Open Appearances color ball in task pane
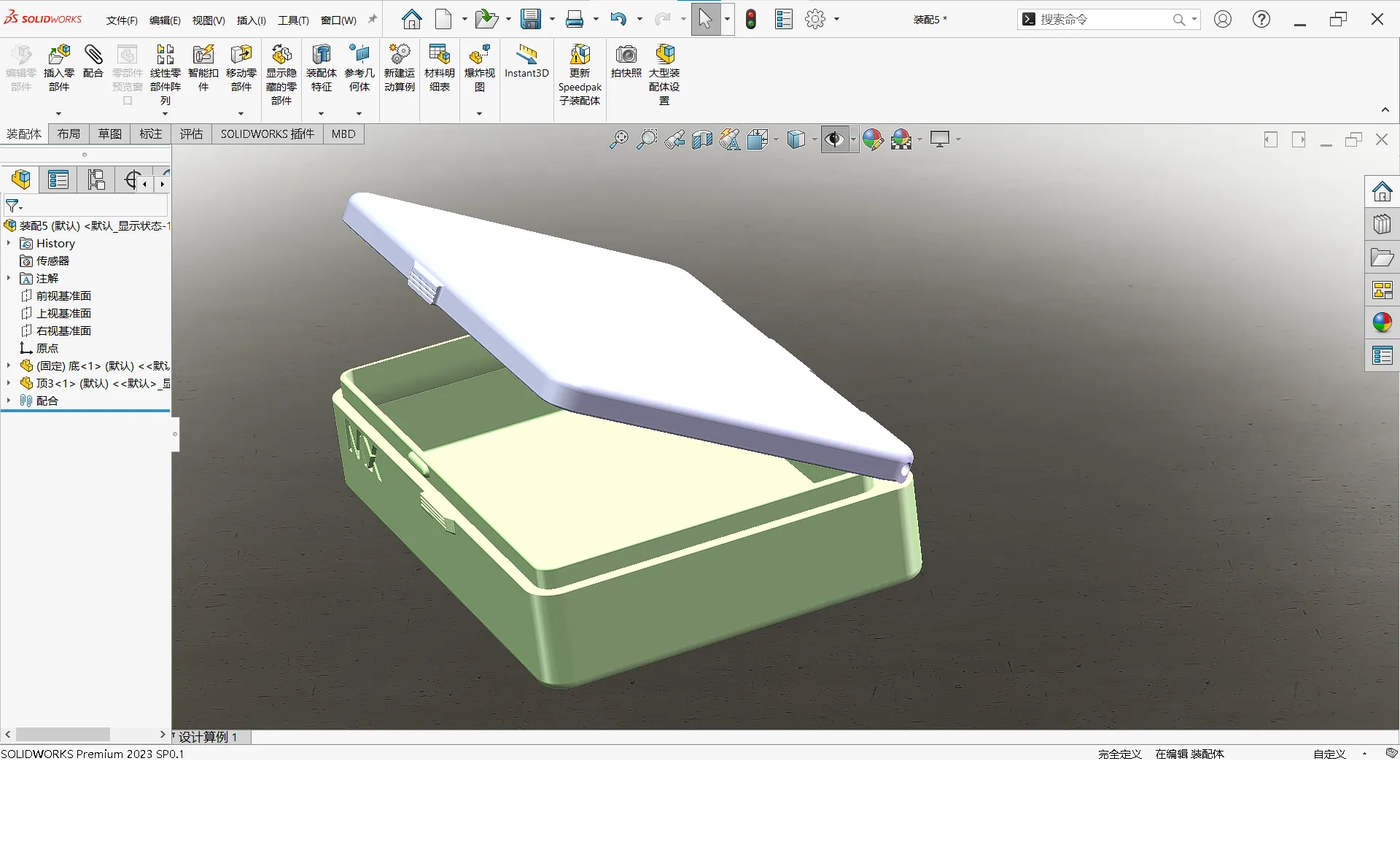The height and width of the screenshot is (858, 1400). (1382, 322)
